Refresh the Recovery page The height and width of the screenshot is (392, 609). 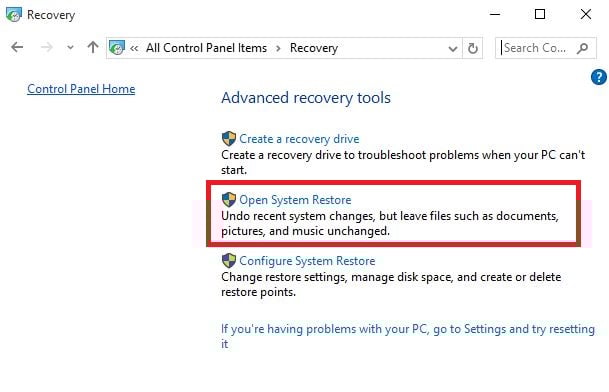pyautogui.click(x=473, y=49)
